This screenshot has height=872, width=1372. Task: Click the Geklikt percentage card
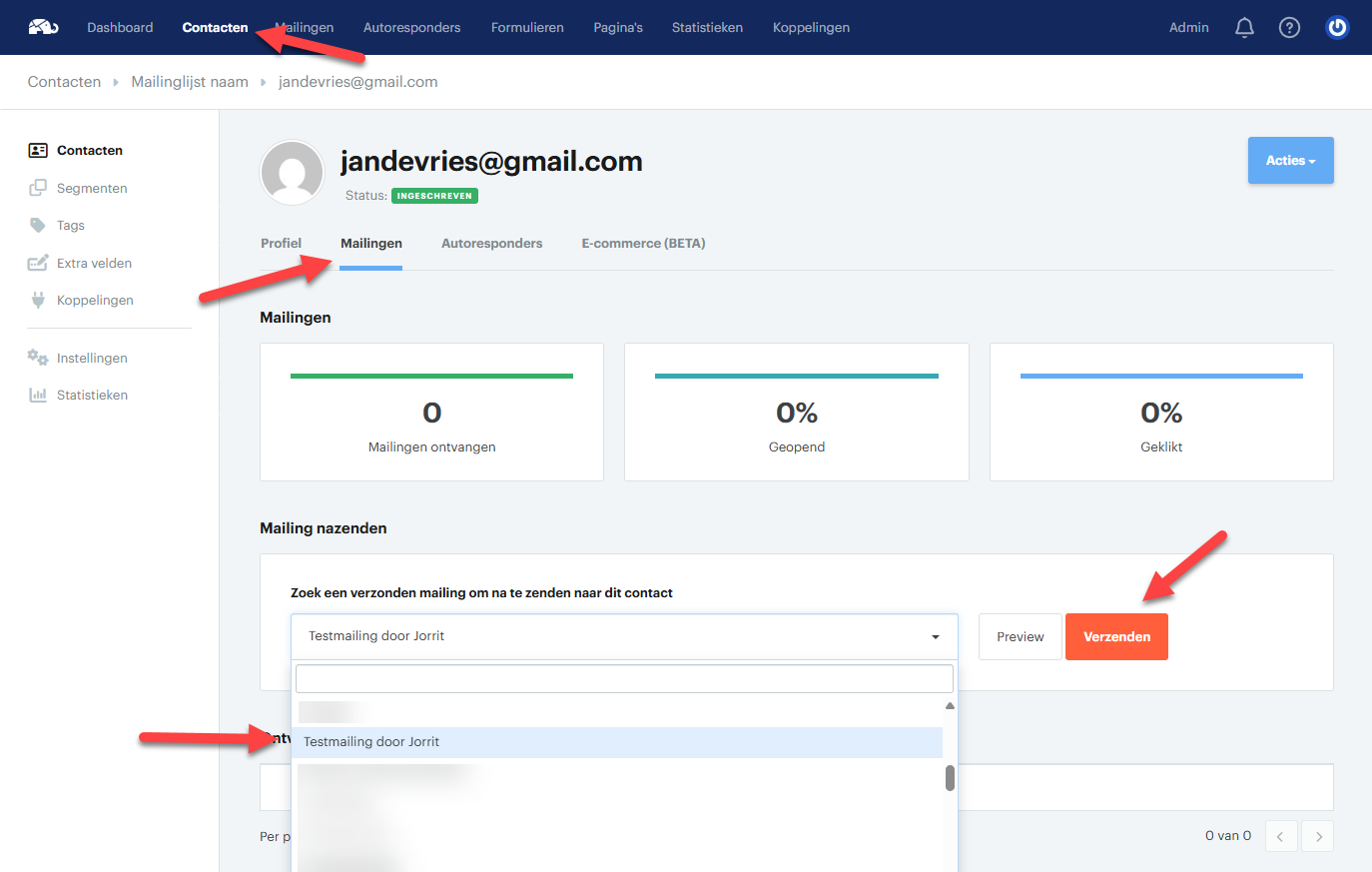1161,412
